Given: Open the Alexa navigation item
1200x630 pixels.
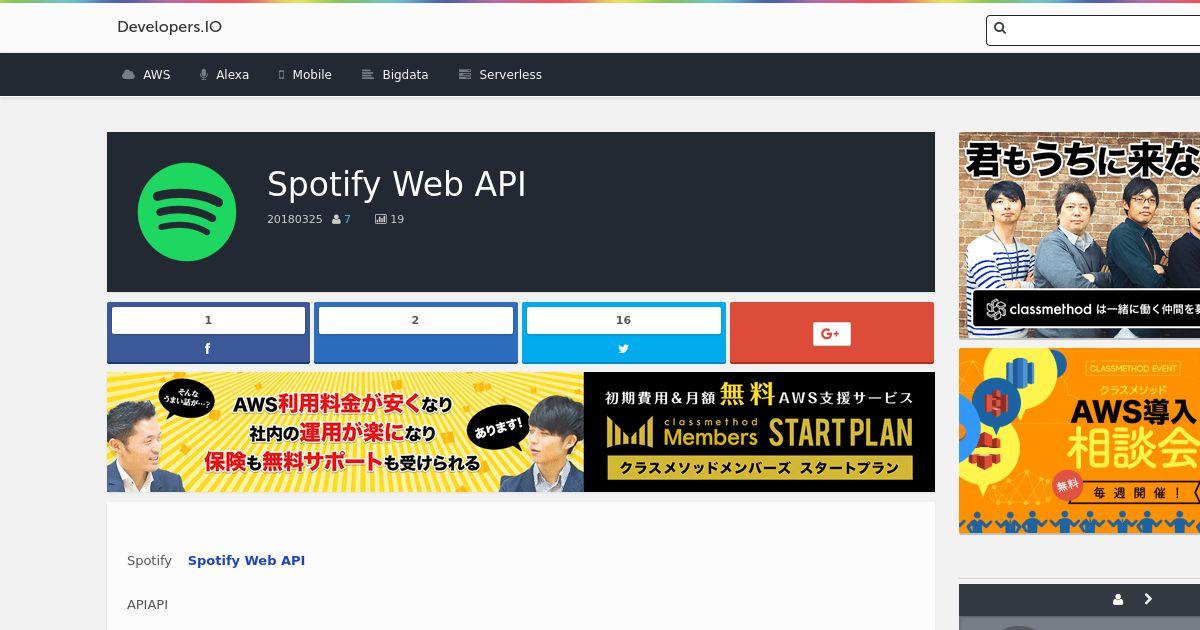Looking at the screenshot, I should 224,75.
